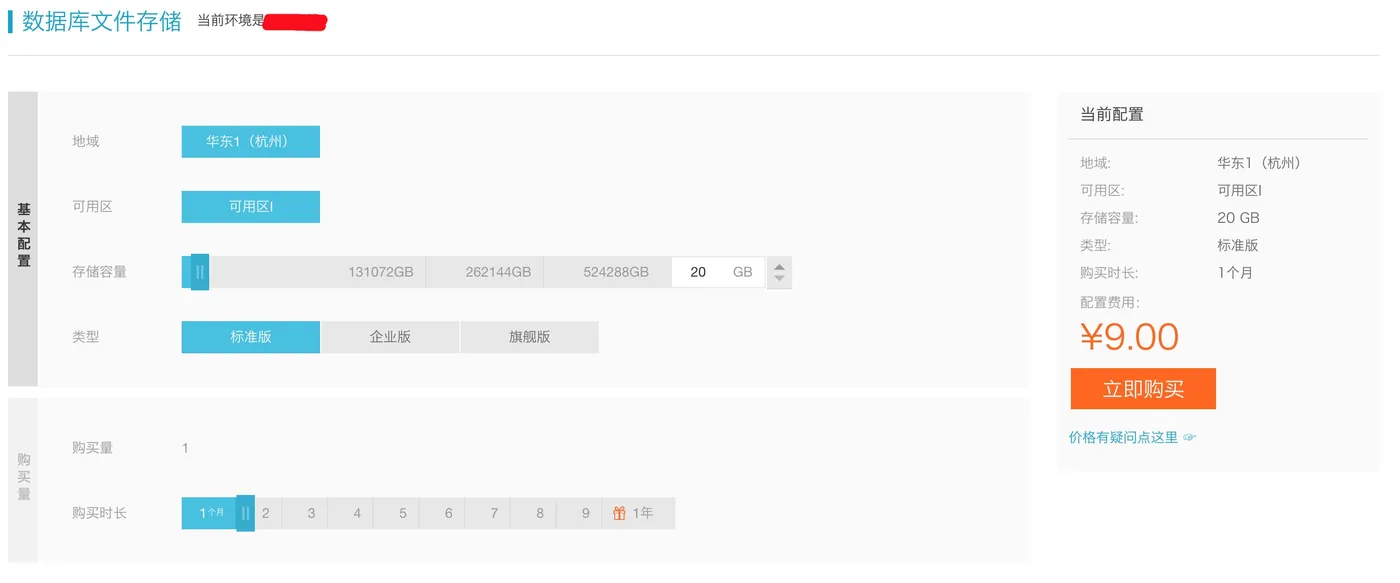
Task: Focus the storage capacity GB input field
Action: pos(718,272)
